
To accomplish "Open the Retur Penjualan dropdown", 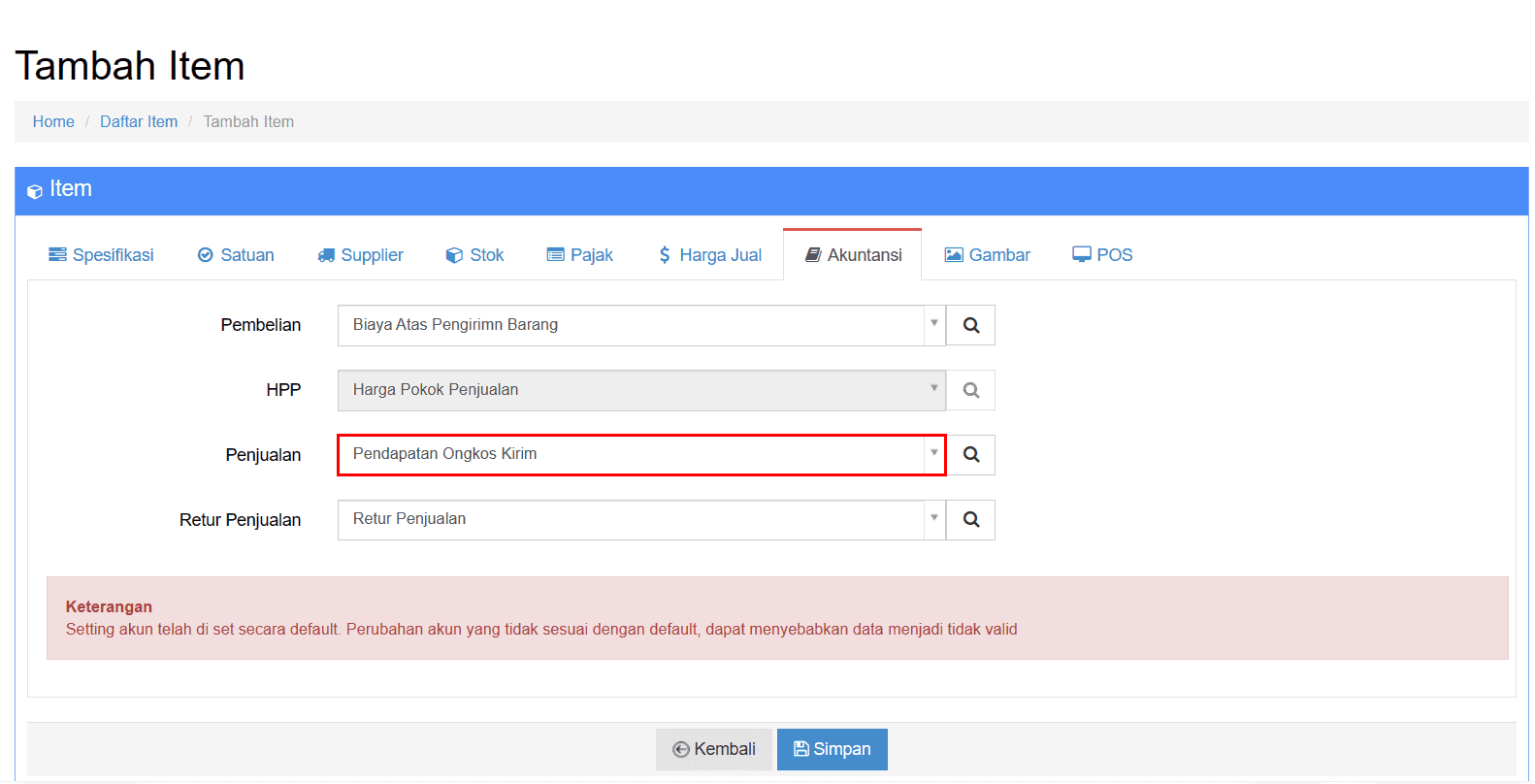I will (640, 520).
